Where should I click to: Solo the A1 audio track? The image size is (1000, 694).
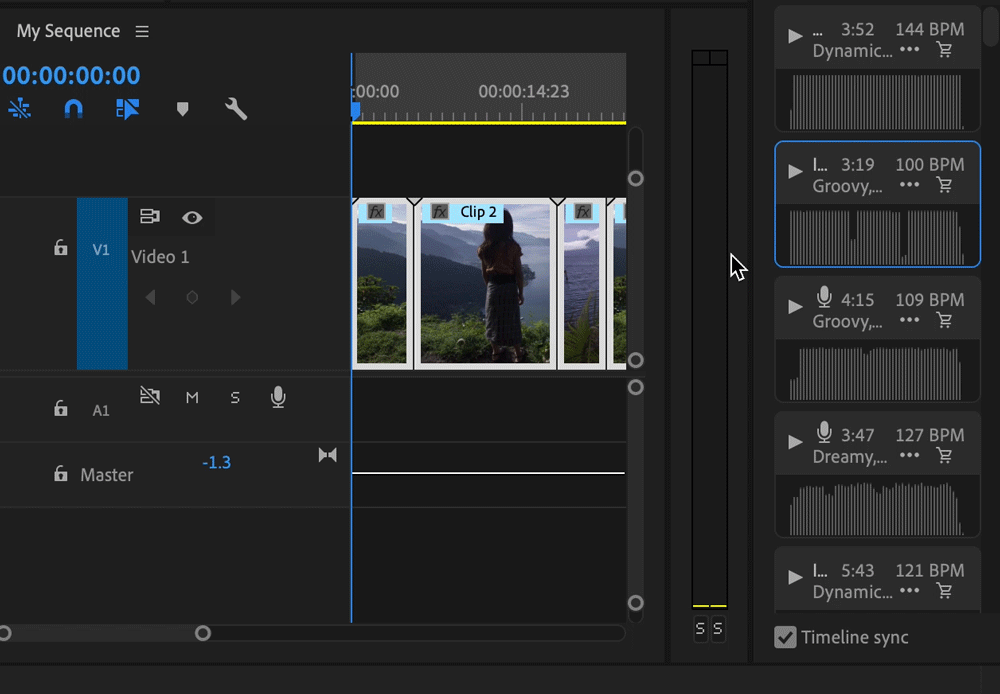tap(235, 397)
